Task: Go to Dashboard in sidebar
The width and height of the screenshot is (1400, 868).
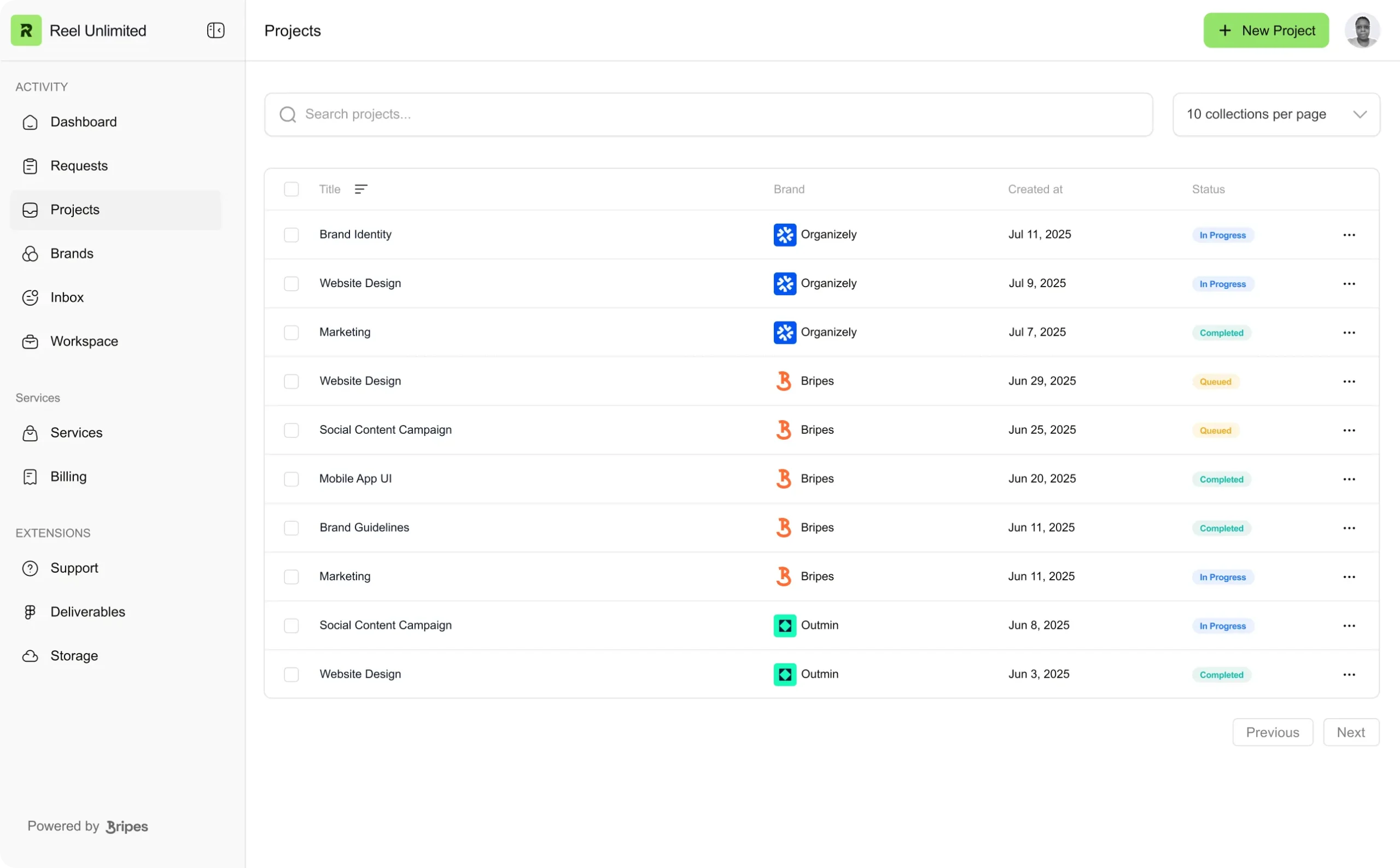Action: pyautogui.click(x=115, y=123)
